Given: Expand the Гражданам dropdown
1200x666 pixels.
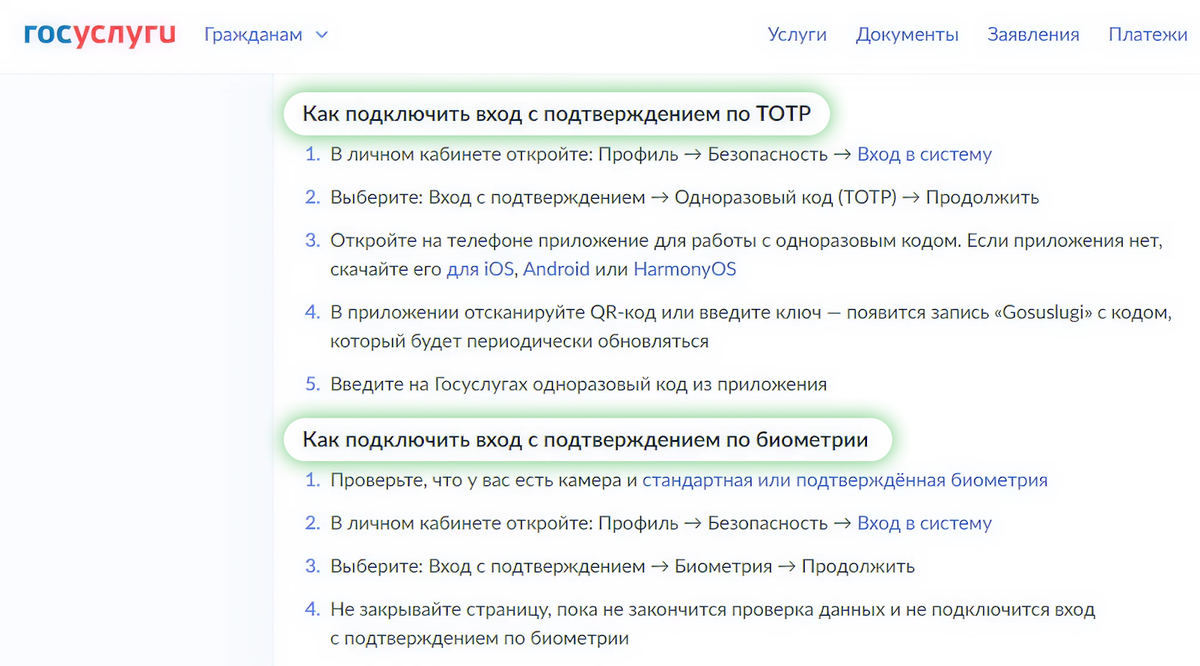Looking at the screenshot, I should (266, 35).
